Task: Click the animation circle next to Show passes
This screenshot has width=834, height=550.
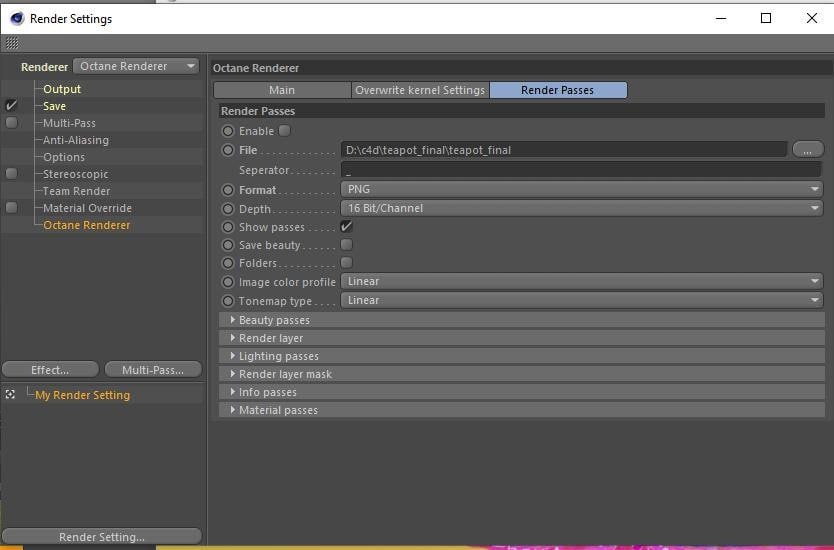Action: (228, 227)
